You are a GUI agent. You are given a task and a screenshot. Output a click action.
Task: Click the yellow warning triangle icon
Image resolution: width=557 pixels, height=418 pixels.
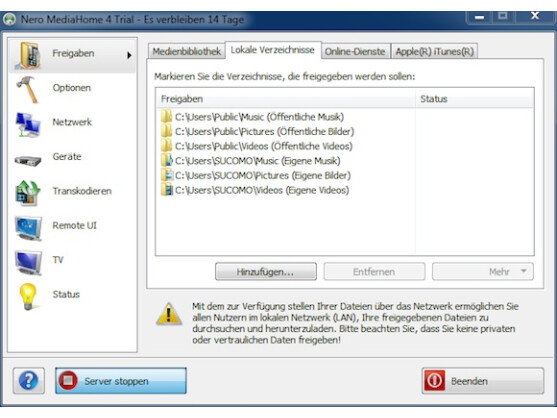[169, 314]
